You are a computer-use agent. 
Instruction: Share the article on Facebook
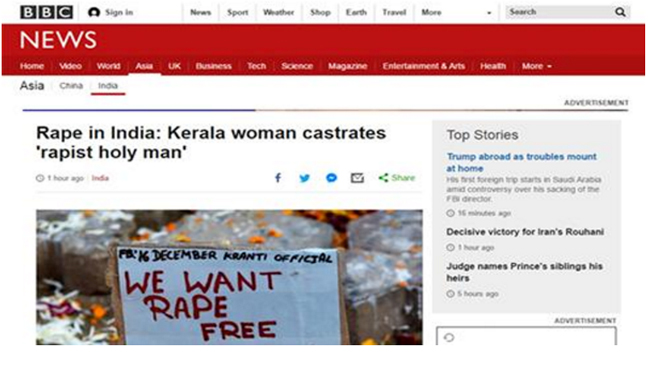tap(278, 178)
